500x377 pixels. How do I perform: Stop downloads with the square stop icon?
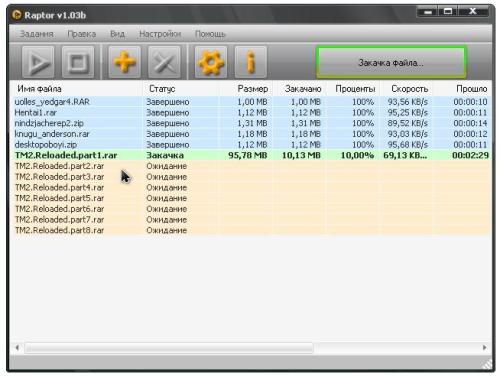(x=78, y=62)
